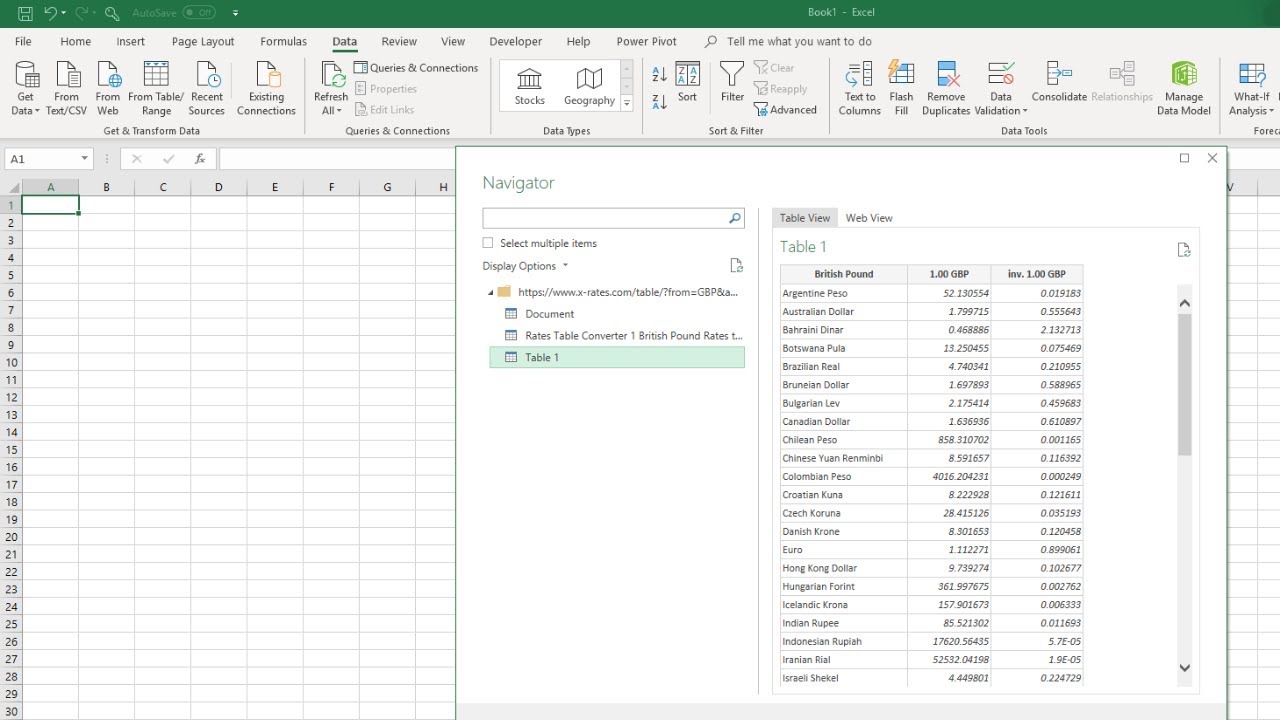Click the Queries & Connections button
1280x720 pixels.
(416, 68)
